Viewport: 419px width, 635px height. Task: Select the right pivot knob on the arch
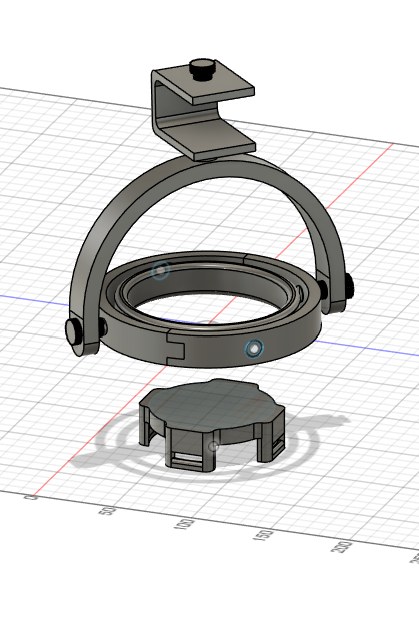tap(349, 285)
